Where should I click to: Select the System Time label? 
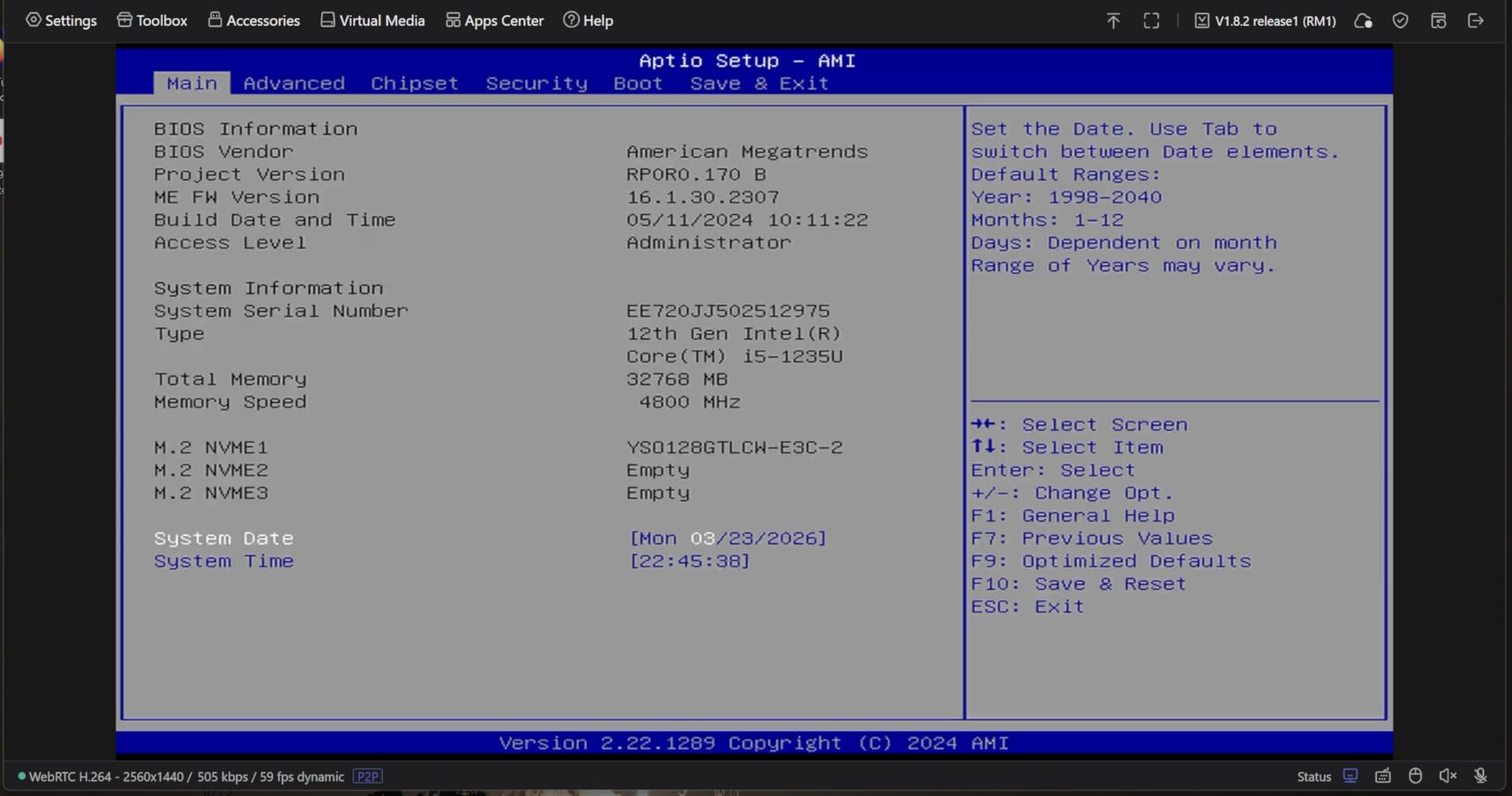pyautogui.click(x=224, y=561)
